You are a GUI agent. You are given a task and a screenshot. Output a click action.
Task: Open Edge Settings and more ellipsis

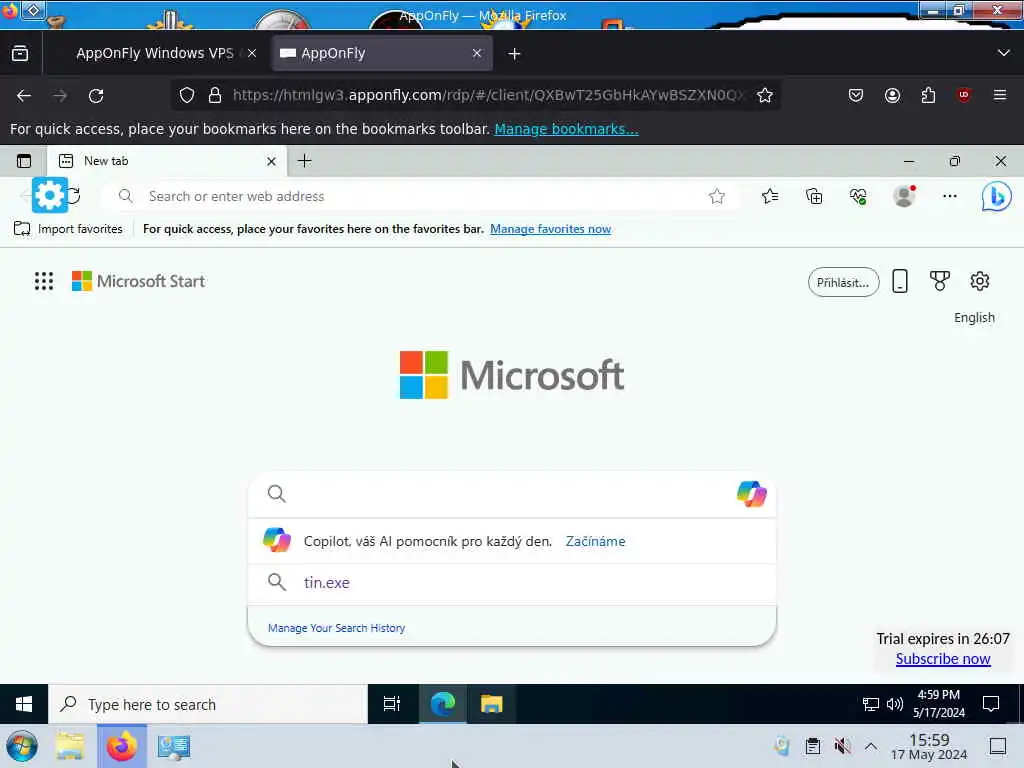pyautogui.click(x=950, y=196)
